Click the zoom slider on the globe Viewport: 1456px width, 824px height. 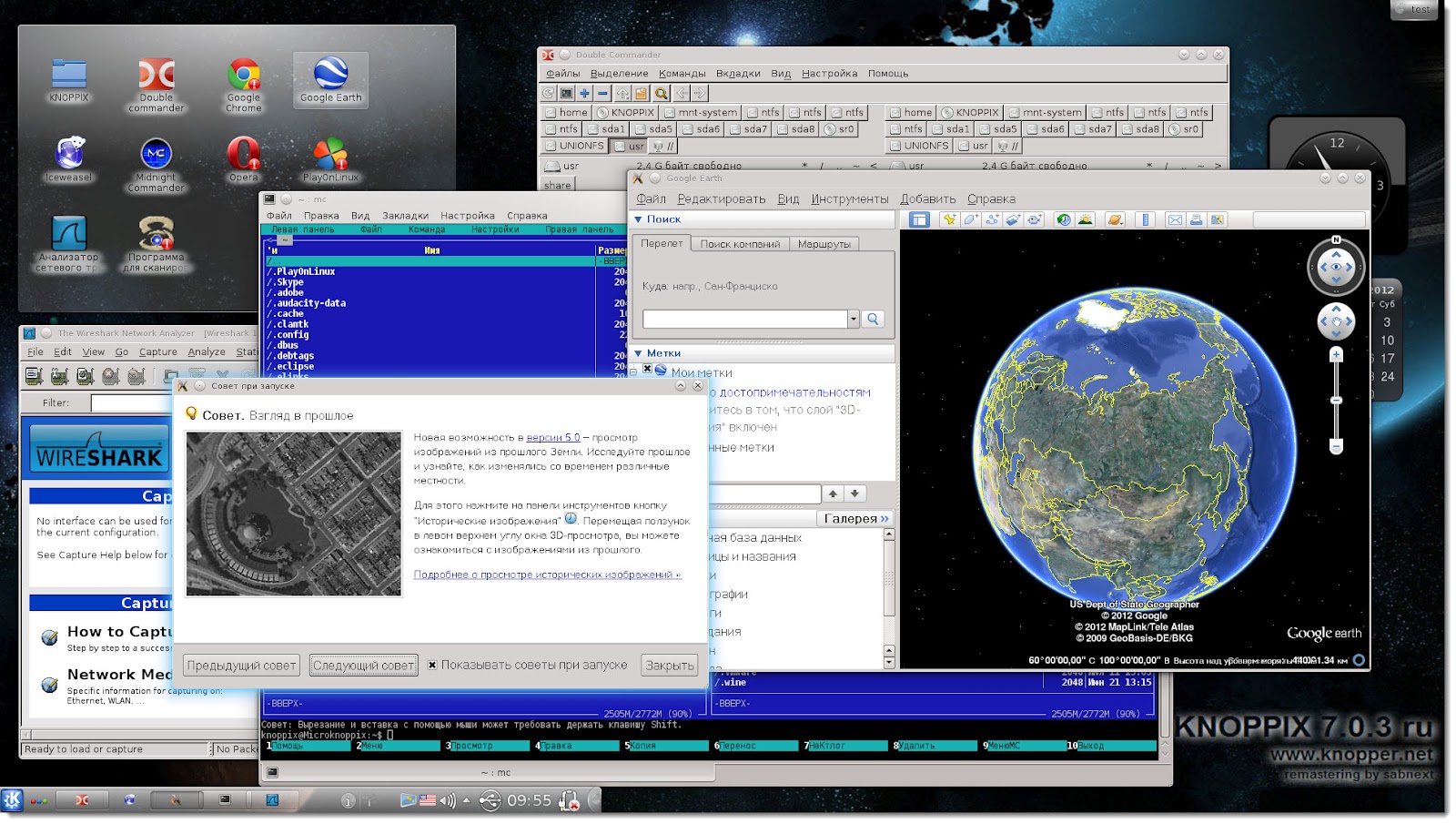click(1336, 401)
